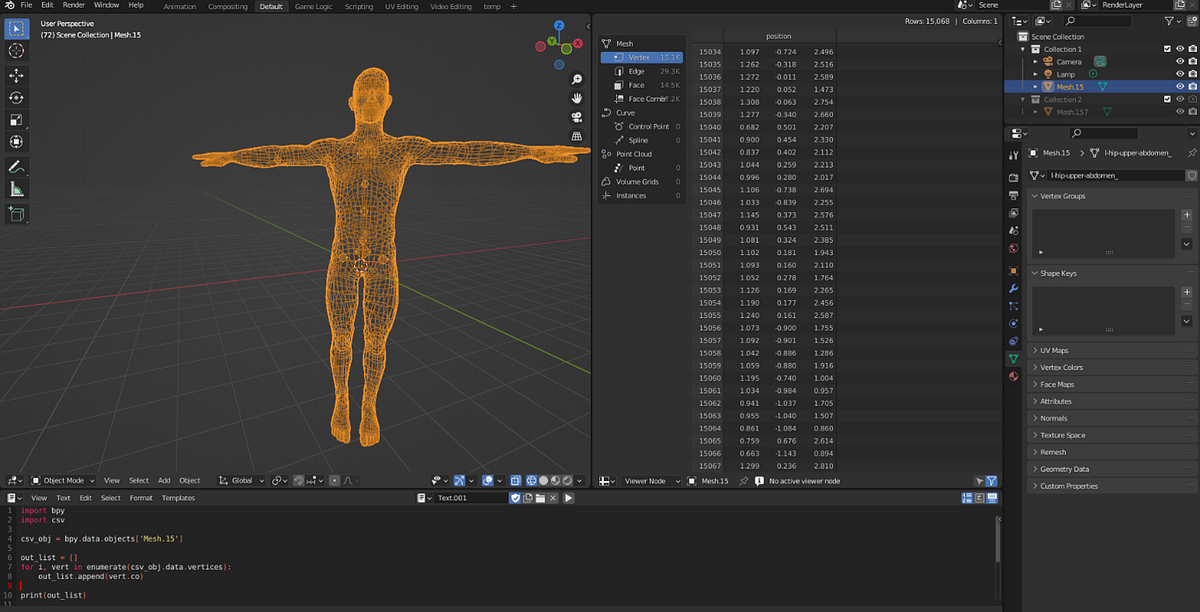The width and height of the screenshot is (1200, 612).
Task: Open Modifier properties with the wrench icon
Action: (x=1013, y=288)
